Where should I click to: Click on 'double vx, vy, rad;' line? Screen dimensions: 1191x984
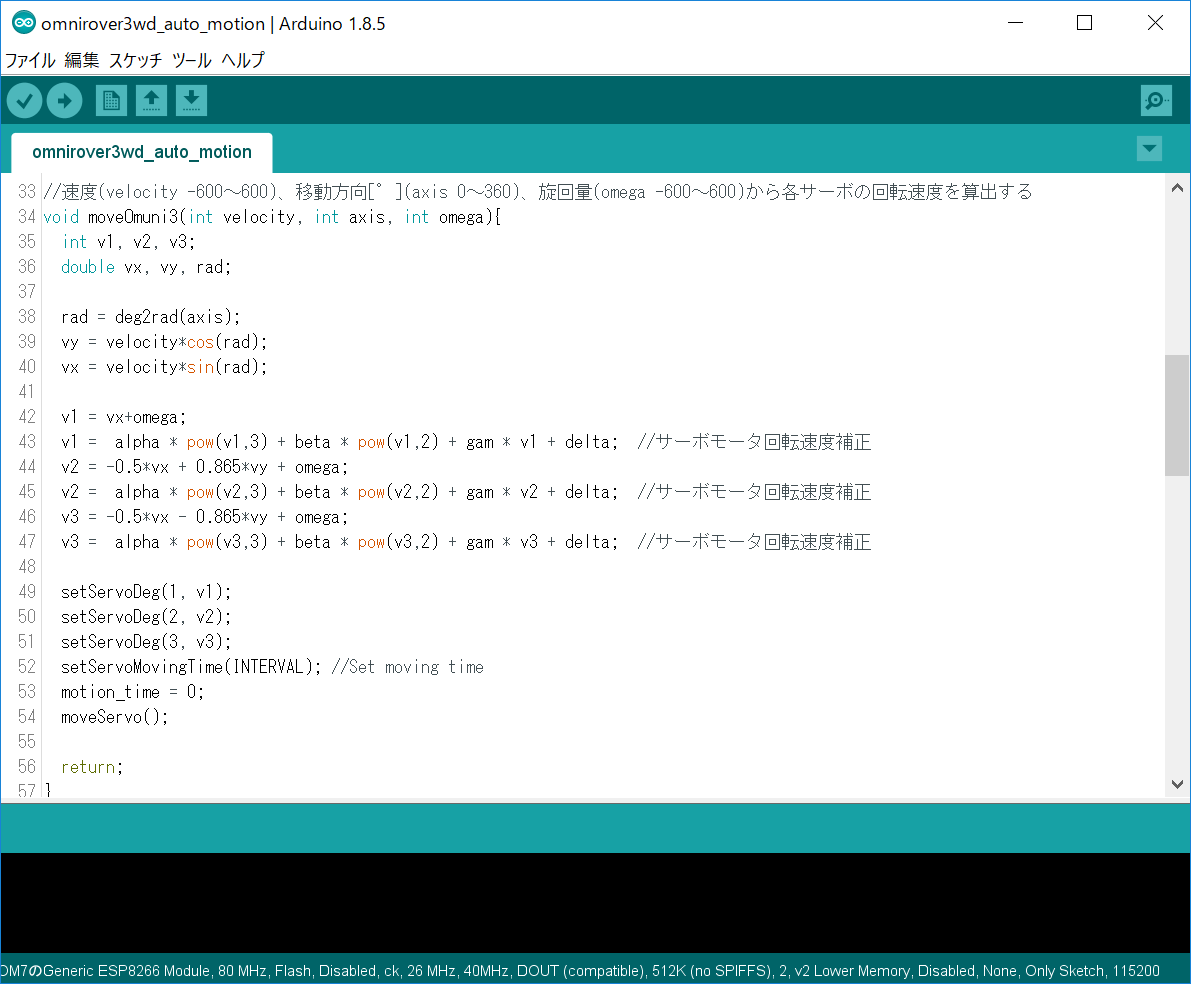point(146,267)
